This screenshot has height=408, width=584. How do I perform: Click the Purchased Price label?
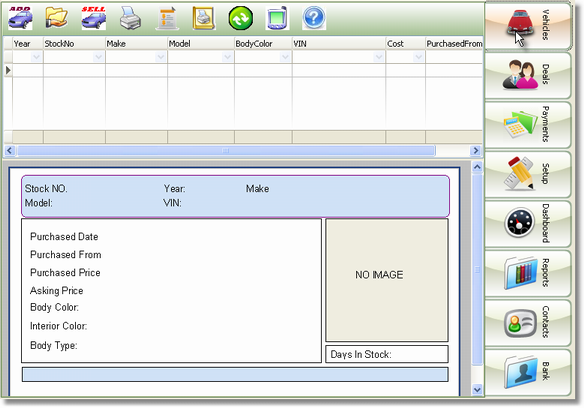pyautogui.click(x=65, y=272)
